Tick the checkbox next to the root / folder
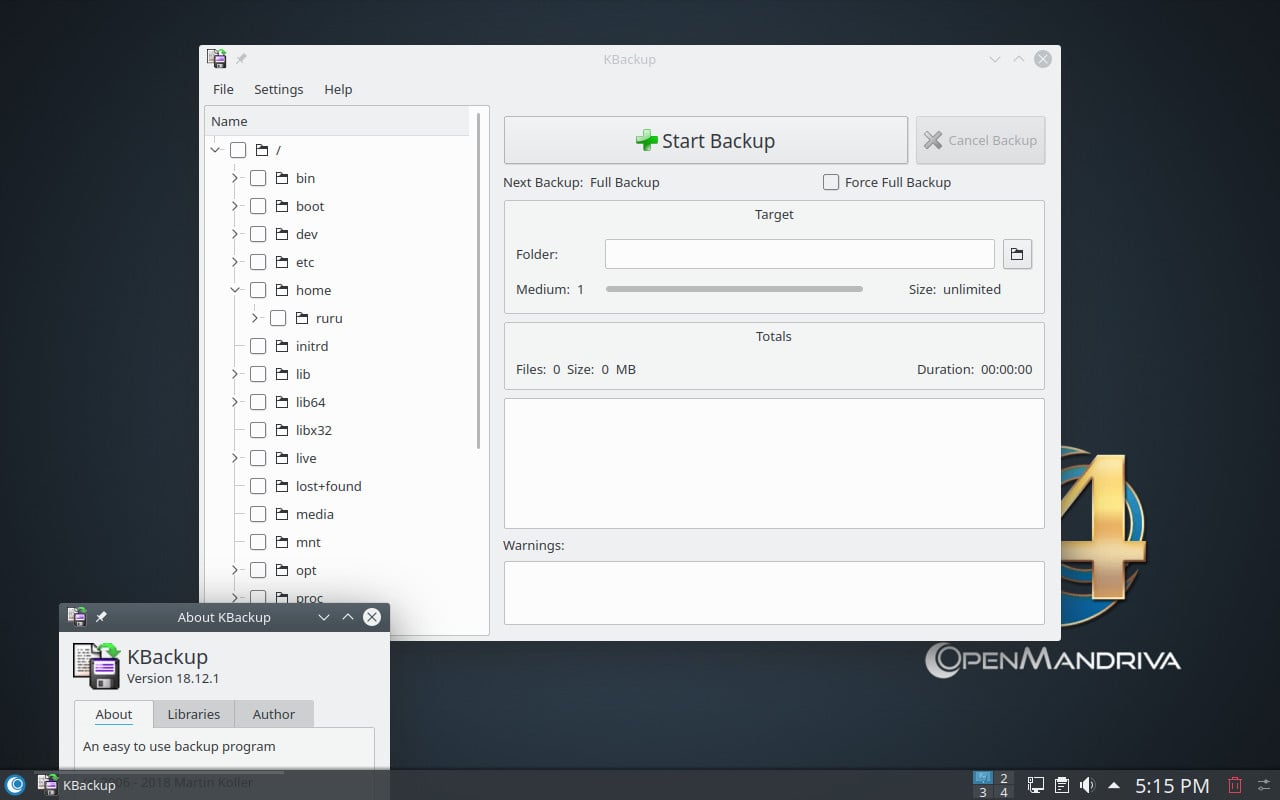 click(x=237, y=150)
